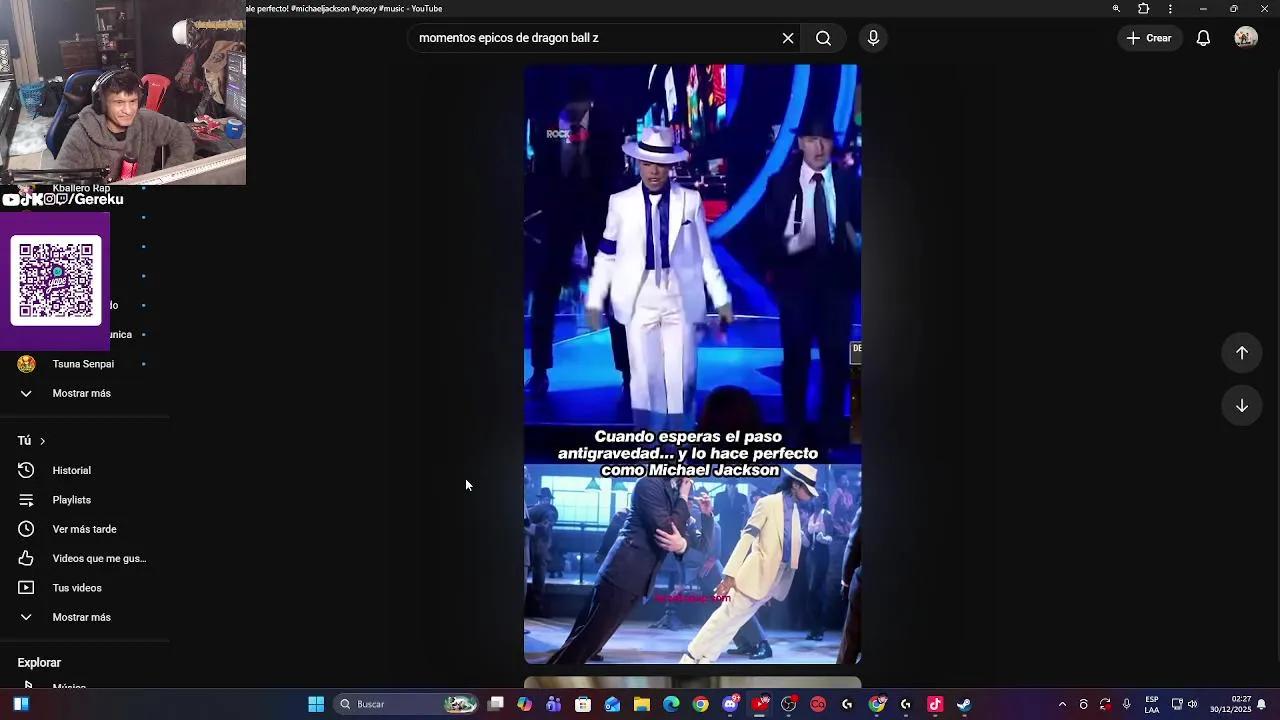Image resolution: width=1280 pixels, height=720 pixels.
Task: Click the Crear button
Action: click(x=1148, y=38)
